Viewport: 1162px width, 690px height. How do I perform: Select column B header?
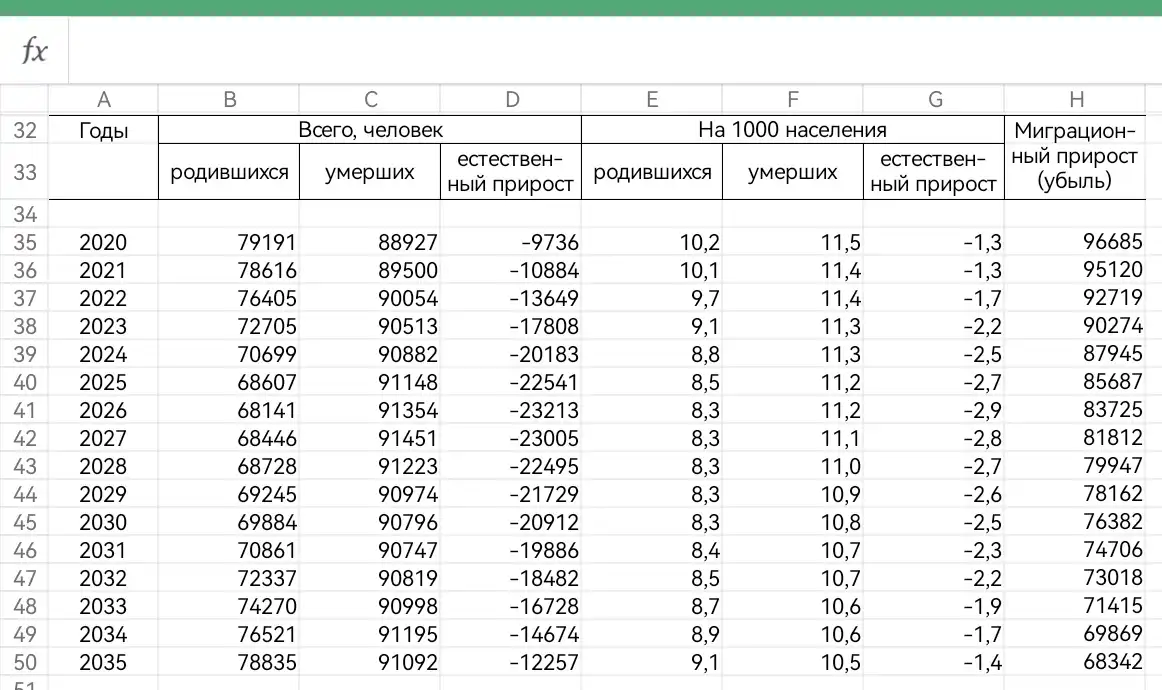click(x=229, y=99)
